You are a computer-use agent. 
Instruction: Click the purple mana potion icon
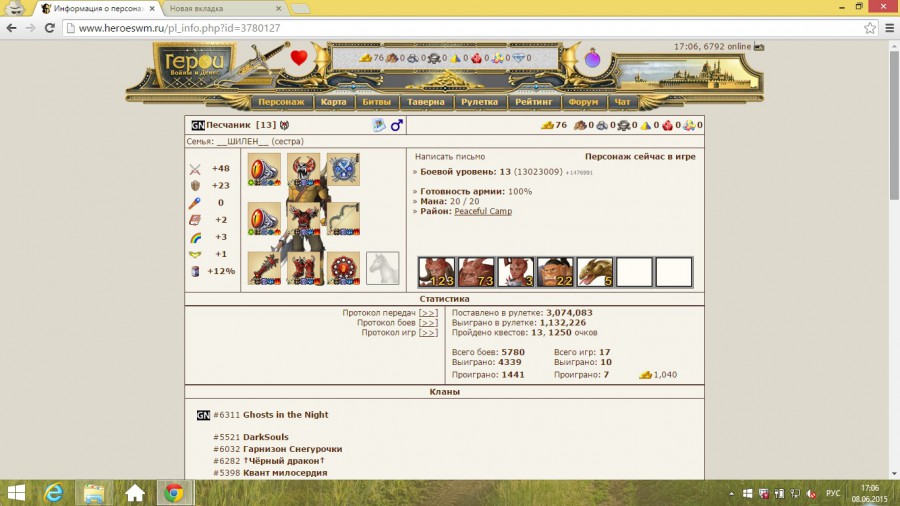[592, 58]
